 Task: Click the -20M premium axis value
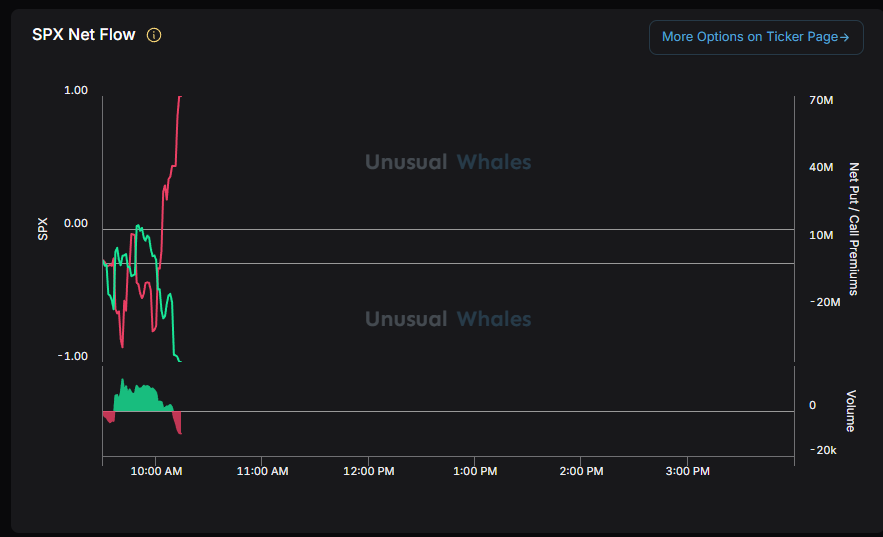coord(825,302)
